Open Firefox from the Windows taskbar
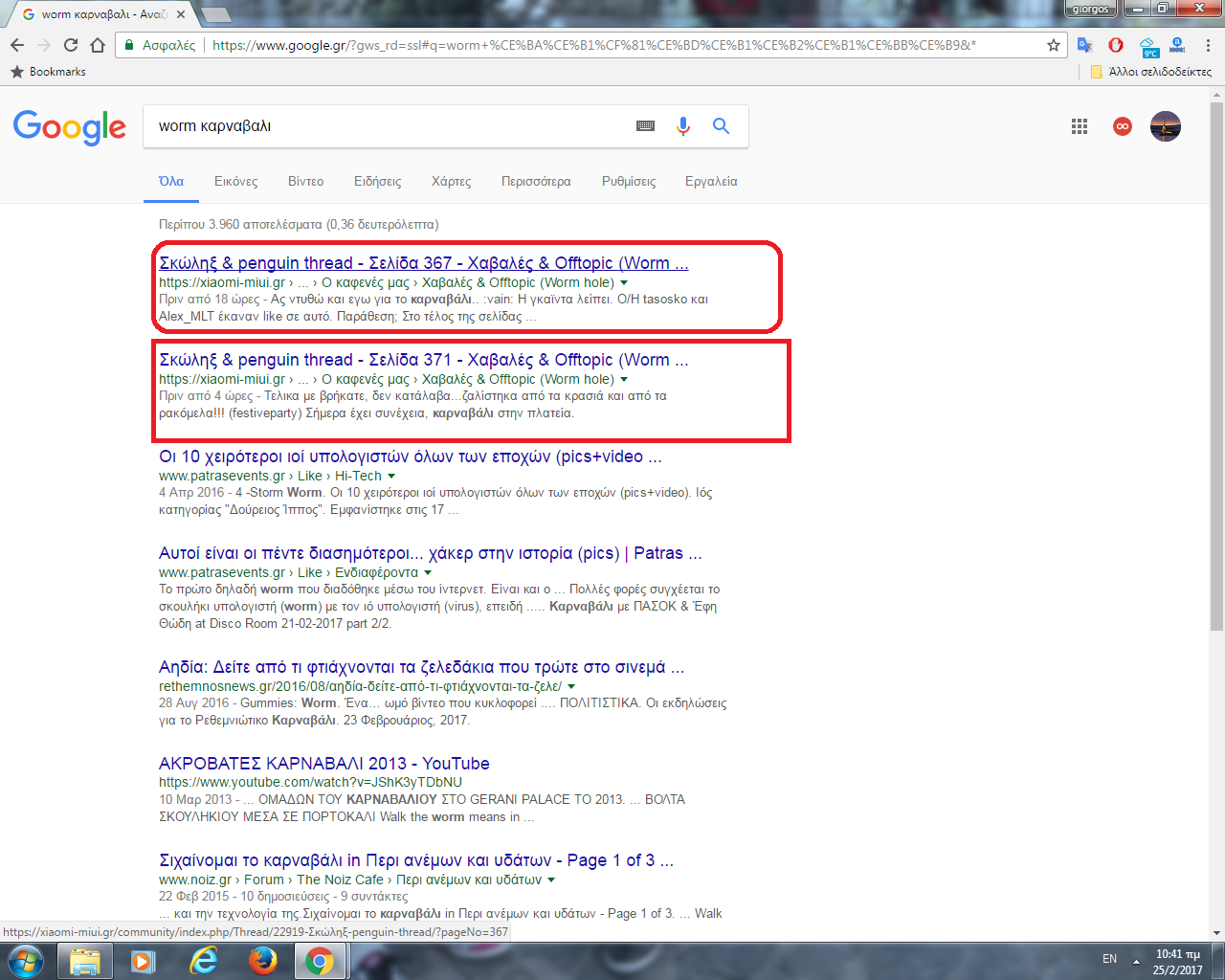 (x=262, y=960)
